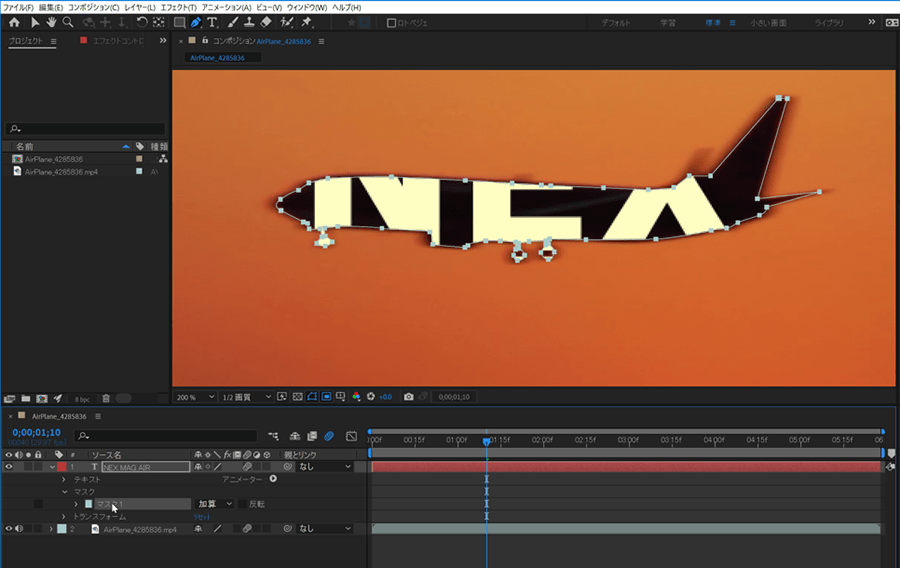Pick the Eraser tool
Image resolution: width=900 pixels, height=568 pixels.
(x=266, y=22)
